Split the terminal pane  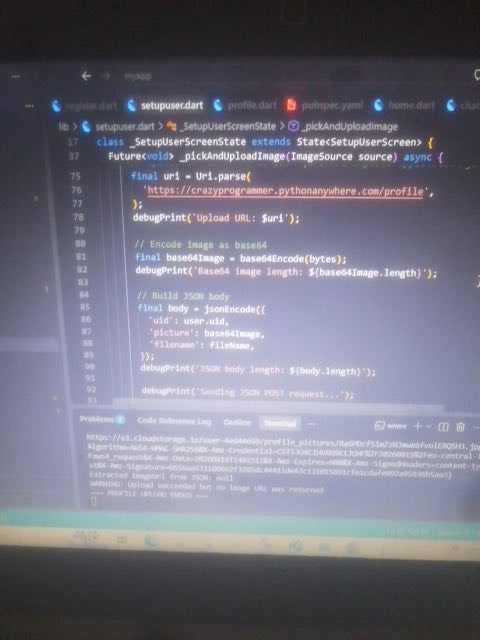(443, 427)
